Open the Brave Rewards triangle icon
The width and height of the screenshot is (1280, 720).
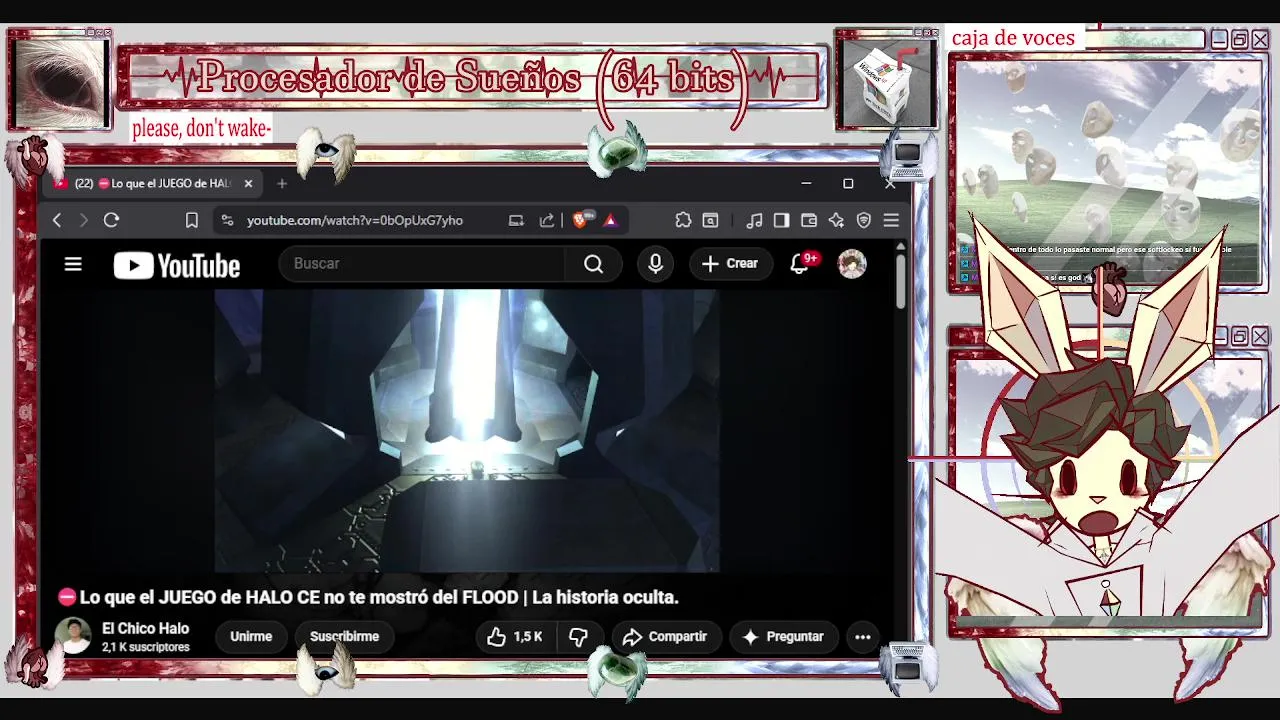click(x=610, y=220)
